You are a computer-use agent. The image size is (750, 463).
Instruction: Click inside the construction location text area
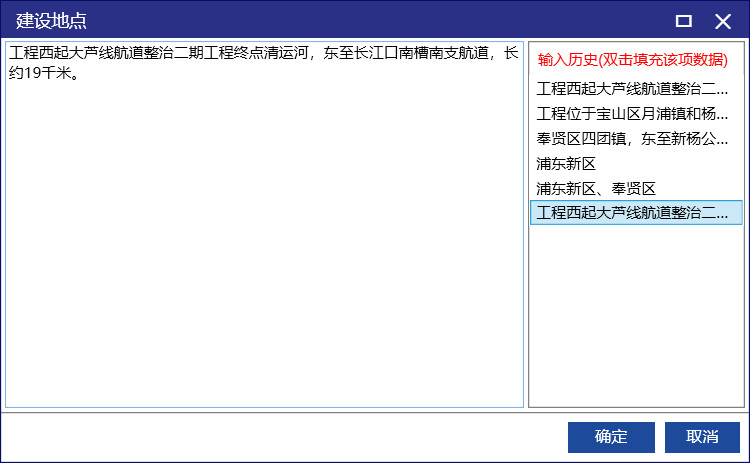coord(265,225)
